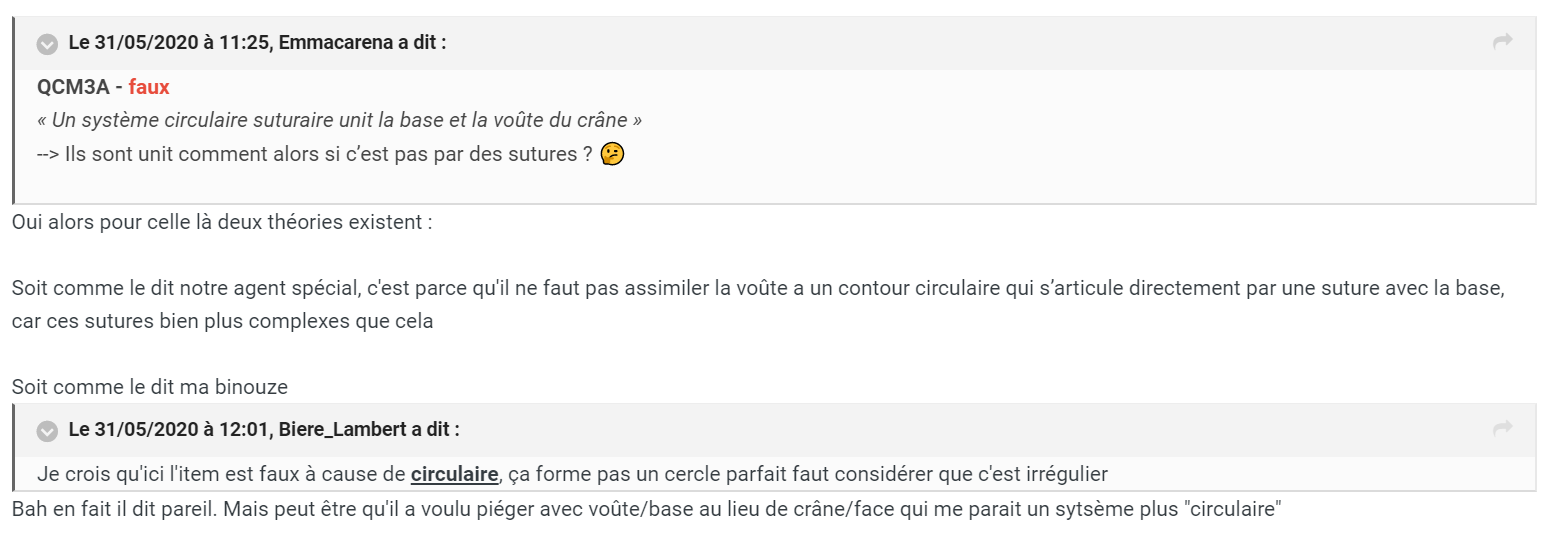Click the share arrow on Biere_Lambert's quote

coord(1502,429)
